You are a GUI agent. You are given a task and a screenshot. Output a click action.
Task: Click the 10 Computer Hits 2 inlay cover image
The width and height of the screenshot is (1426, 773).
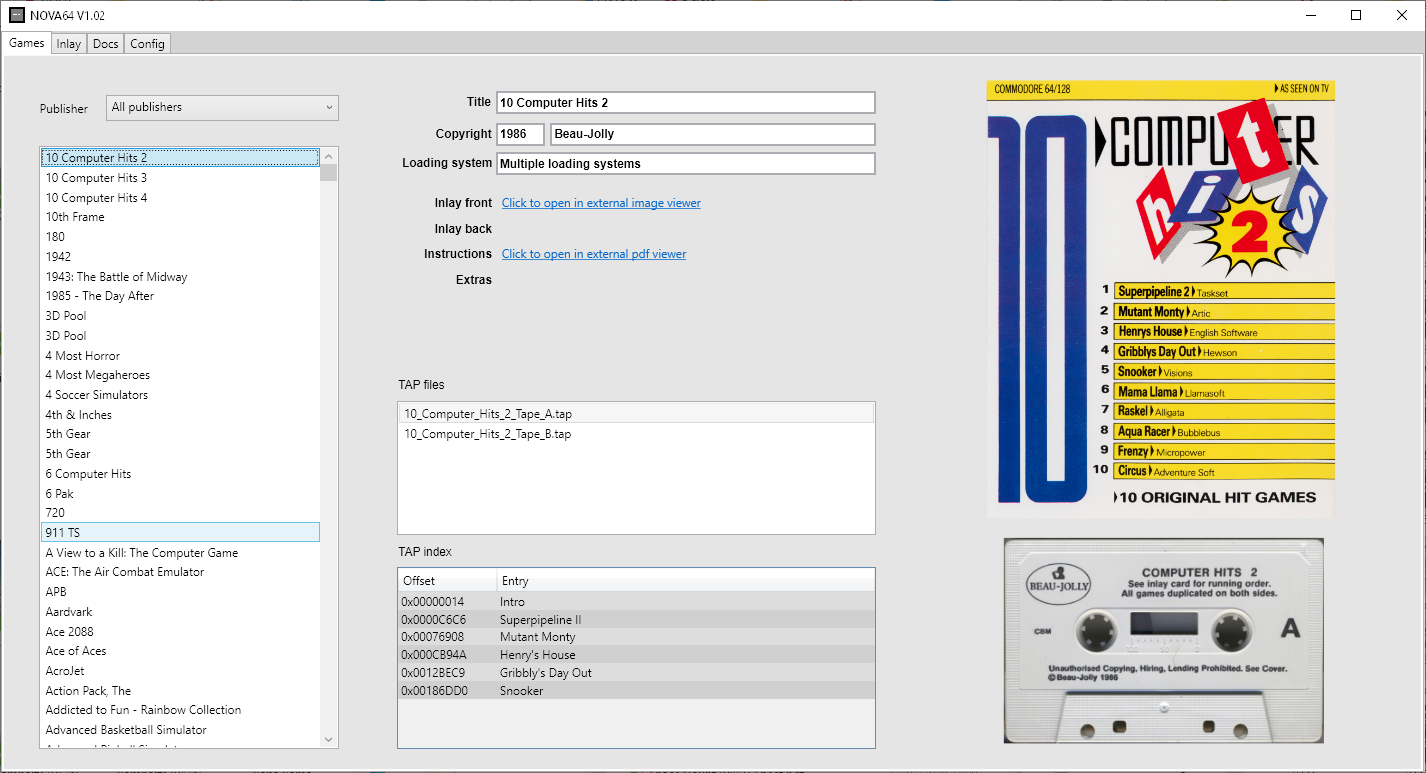coord(1161,299)
